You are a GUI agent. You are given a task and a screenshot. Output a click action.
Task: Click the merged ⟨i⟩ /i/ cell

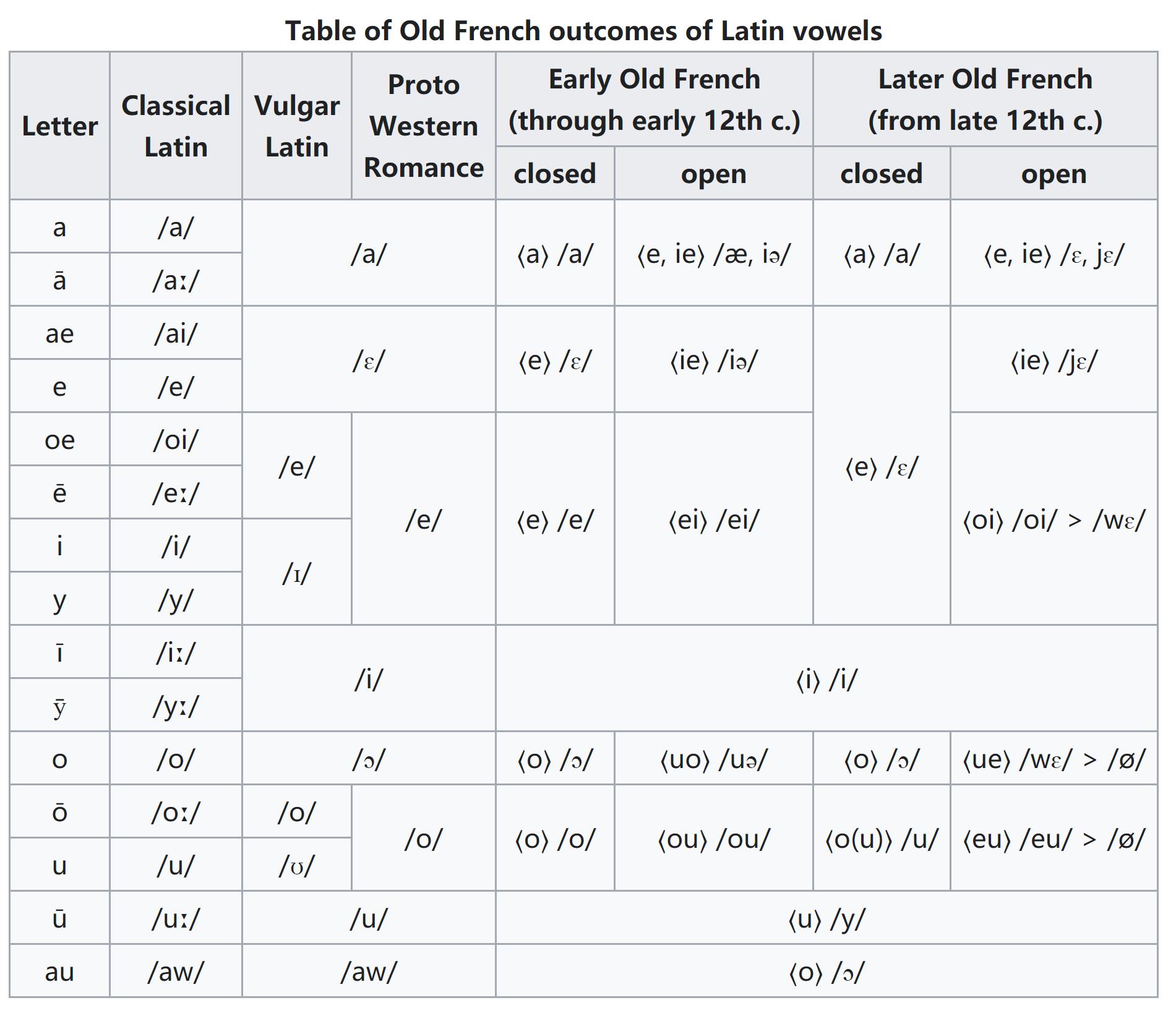[826, 679]
